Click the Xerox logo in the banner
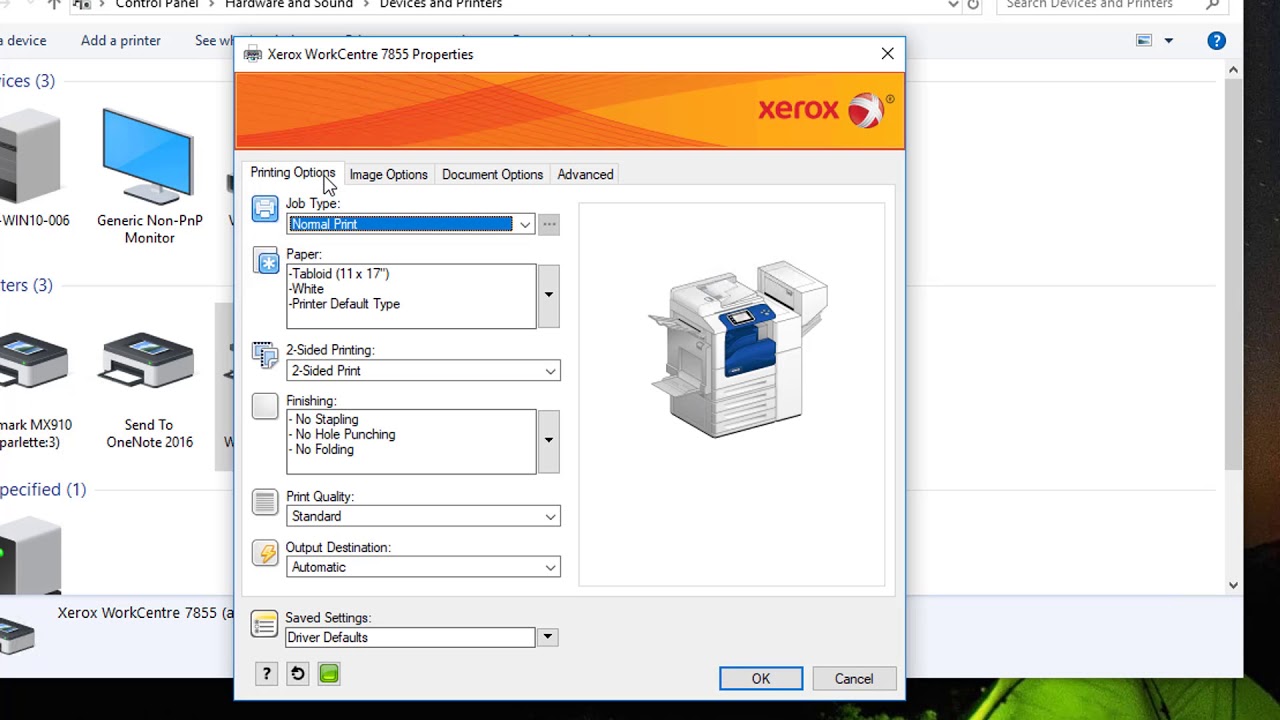Screen dimensions: 1280x720 [x=826, y=109]
